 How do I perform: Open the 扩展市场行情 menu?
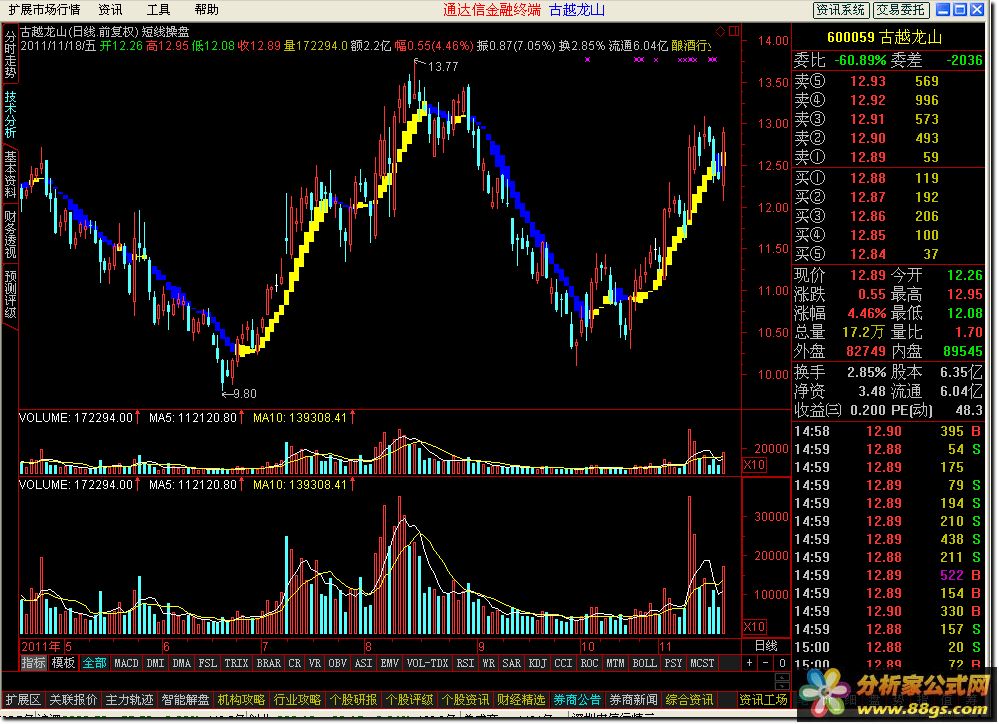44,10
